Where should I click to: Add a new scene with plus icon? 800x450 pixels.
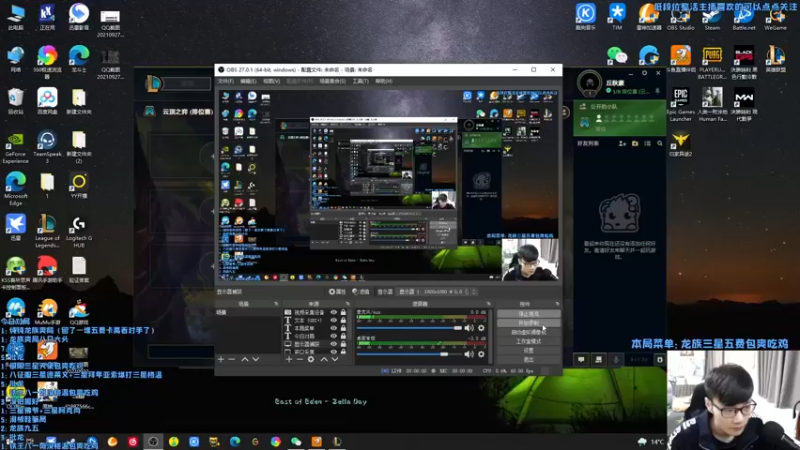(221, 360)
